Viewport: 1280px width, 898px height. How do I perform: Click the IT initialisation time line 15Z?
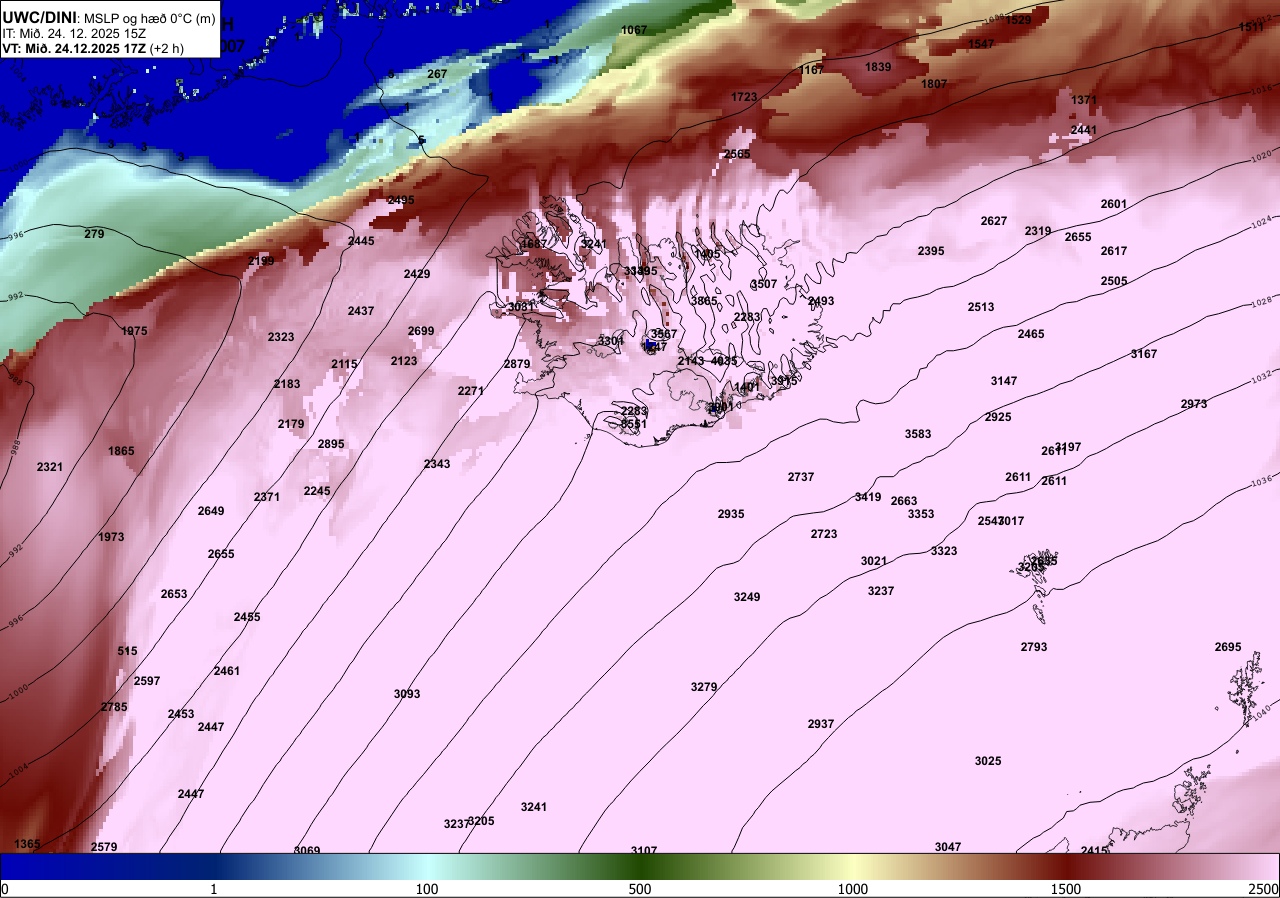click(73, 33)
